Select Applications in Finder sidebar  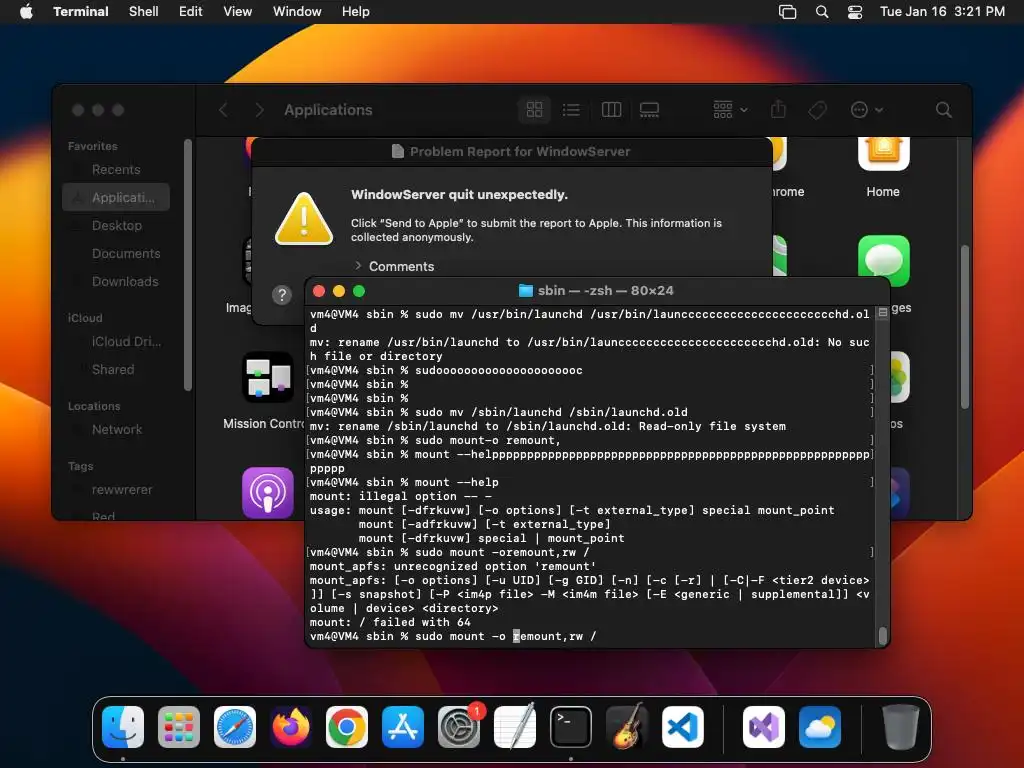[116, 197]
